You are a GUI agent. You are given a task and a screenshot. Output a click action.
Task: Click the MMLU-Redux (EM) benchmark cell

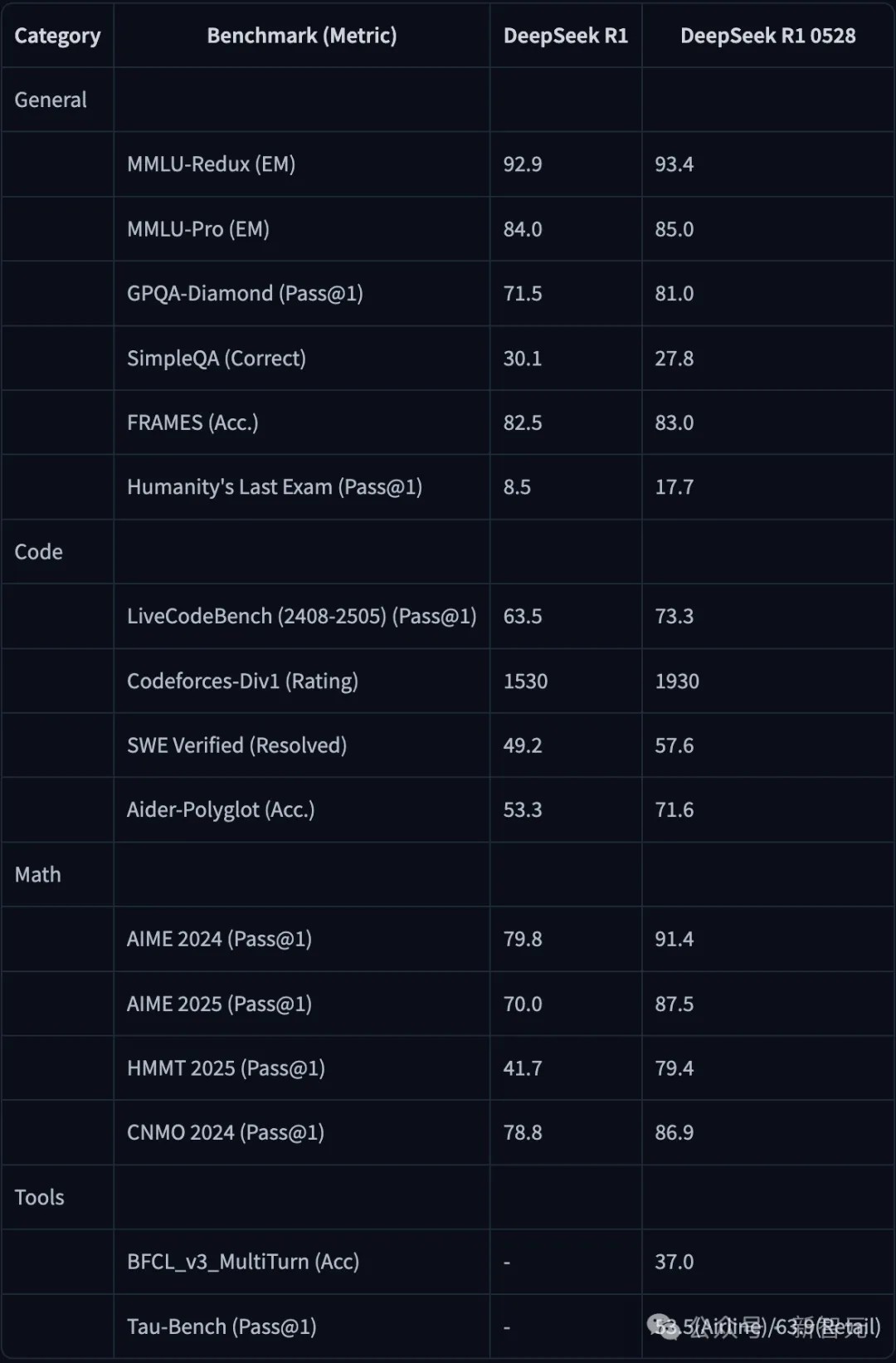[x=211, y=164]
